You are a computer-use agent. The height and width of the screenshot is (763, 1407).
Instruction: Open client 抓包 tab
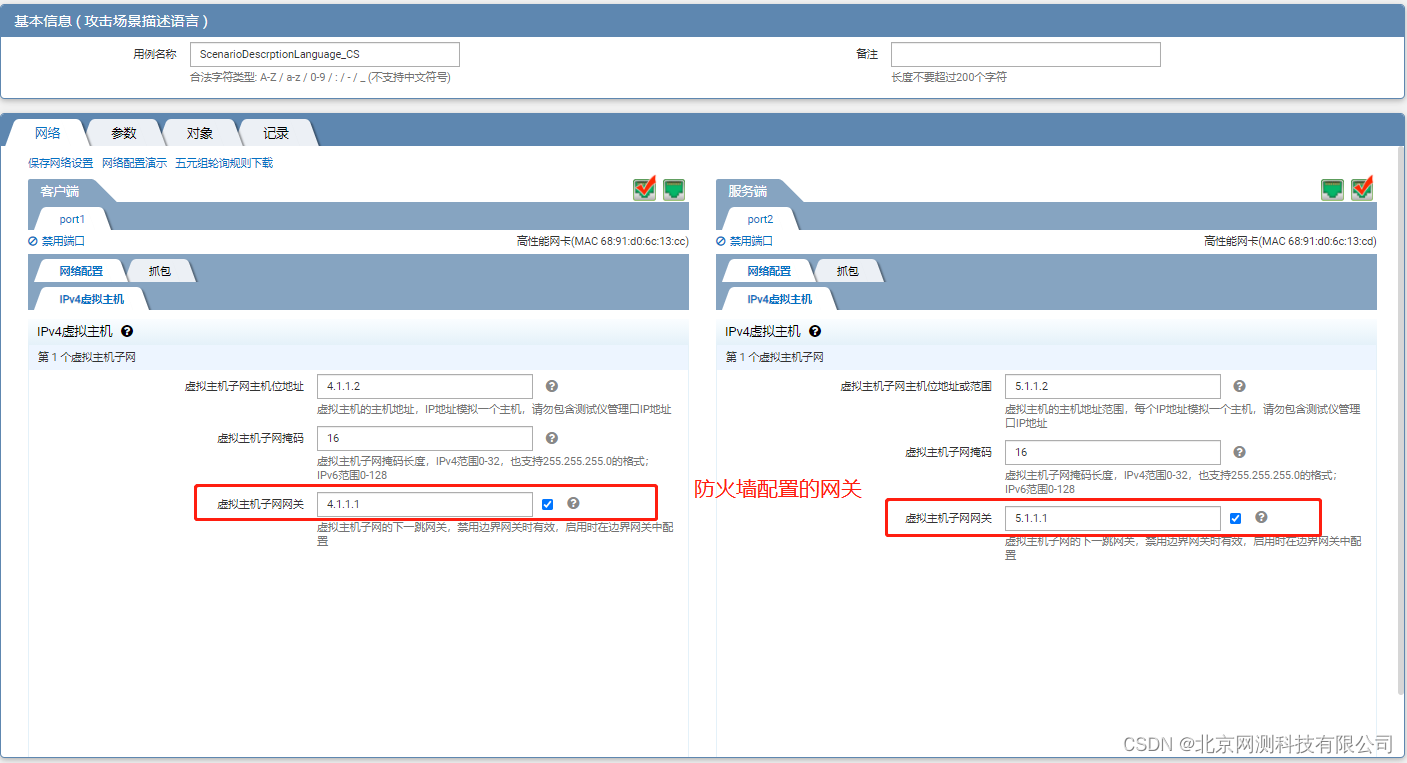(x=160, y=271)
